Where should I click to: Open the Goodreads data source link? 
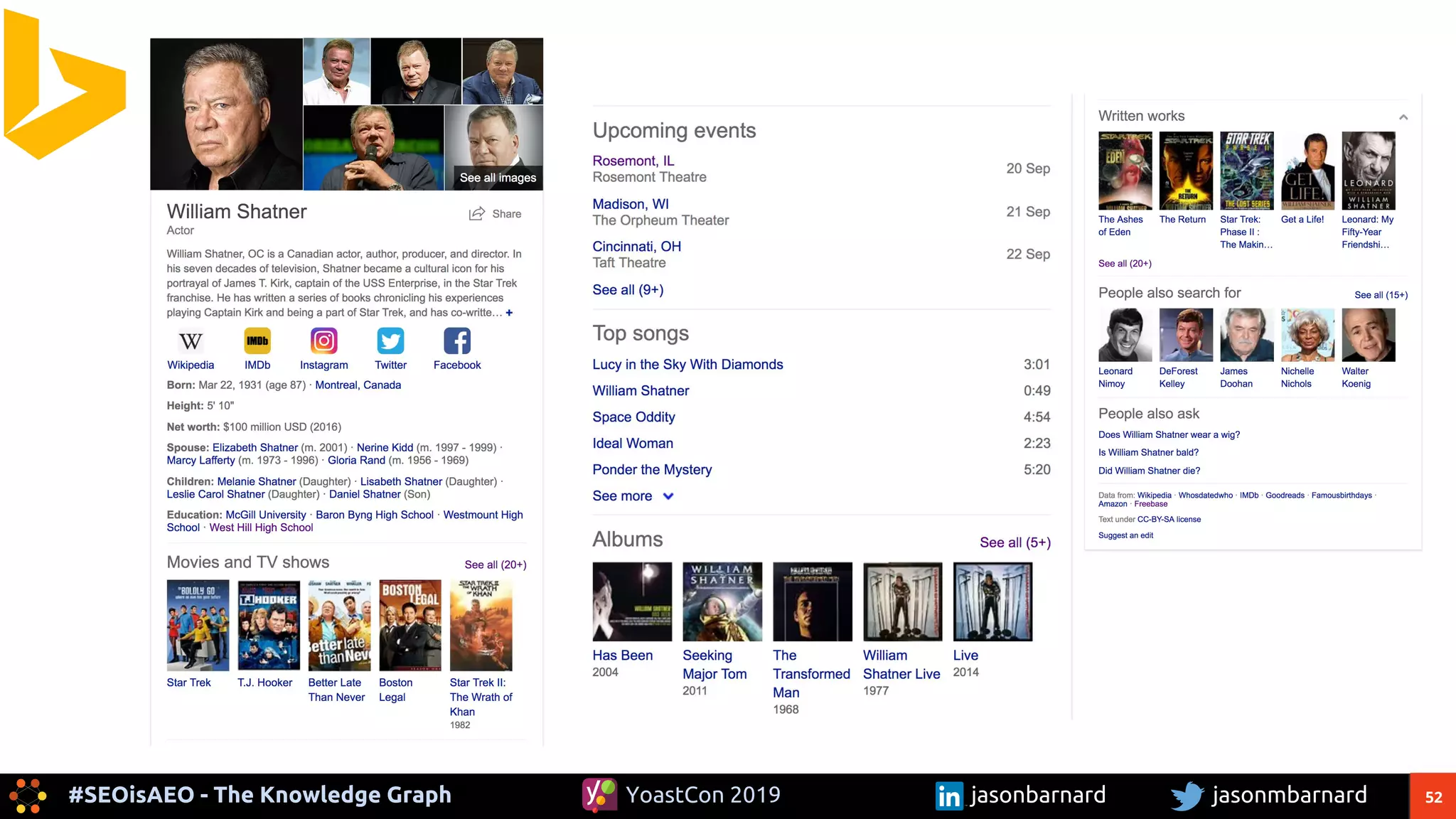[1285, 496]
